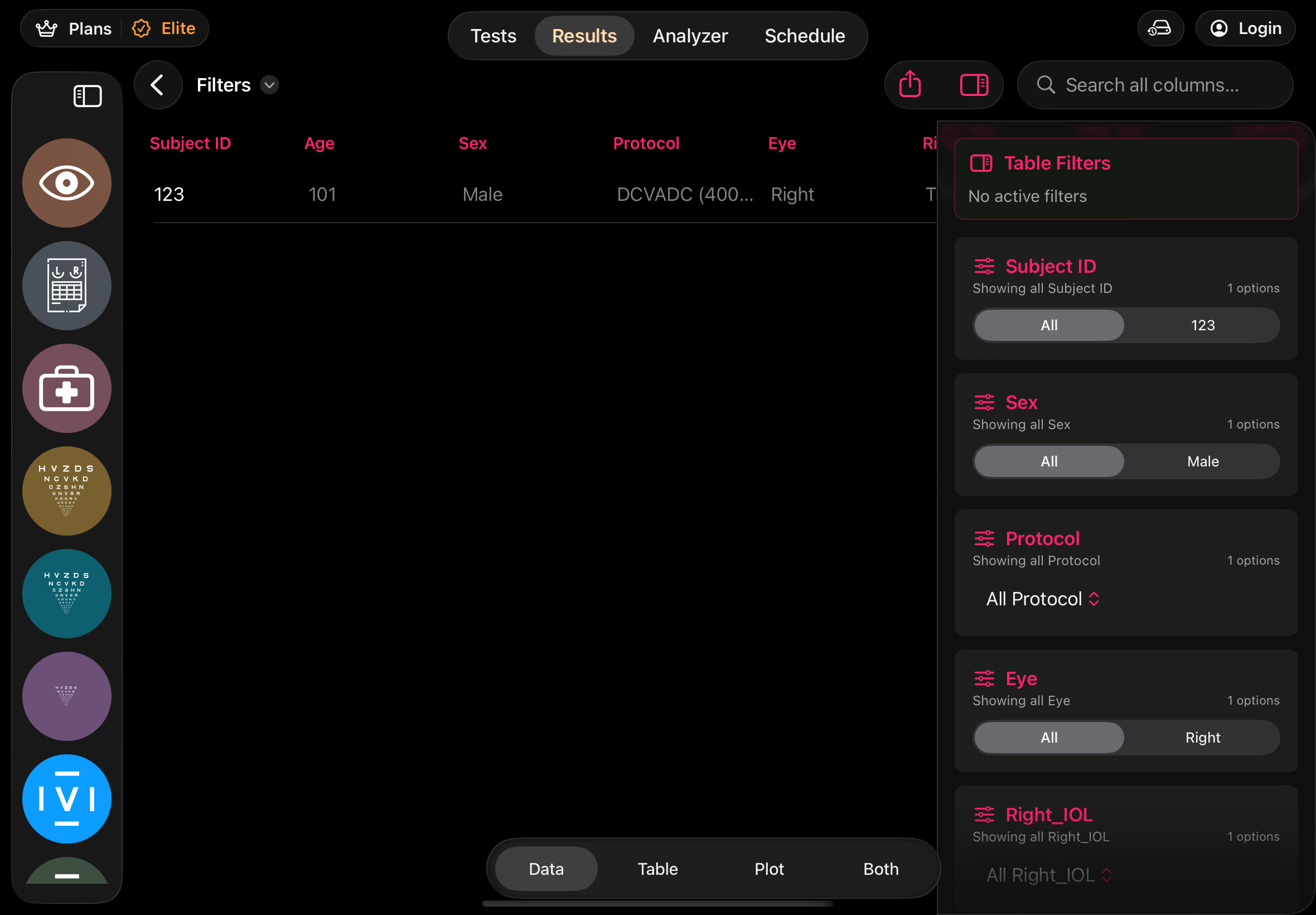1316x915 pixels.
Task: Select the Table view
Action: [657, 869]
